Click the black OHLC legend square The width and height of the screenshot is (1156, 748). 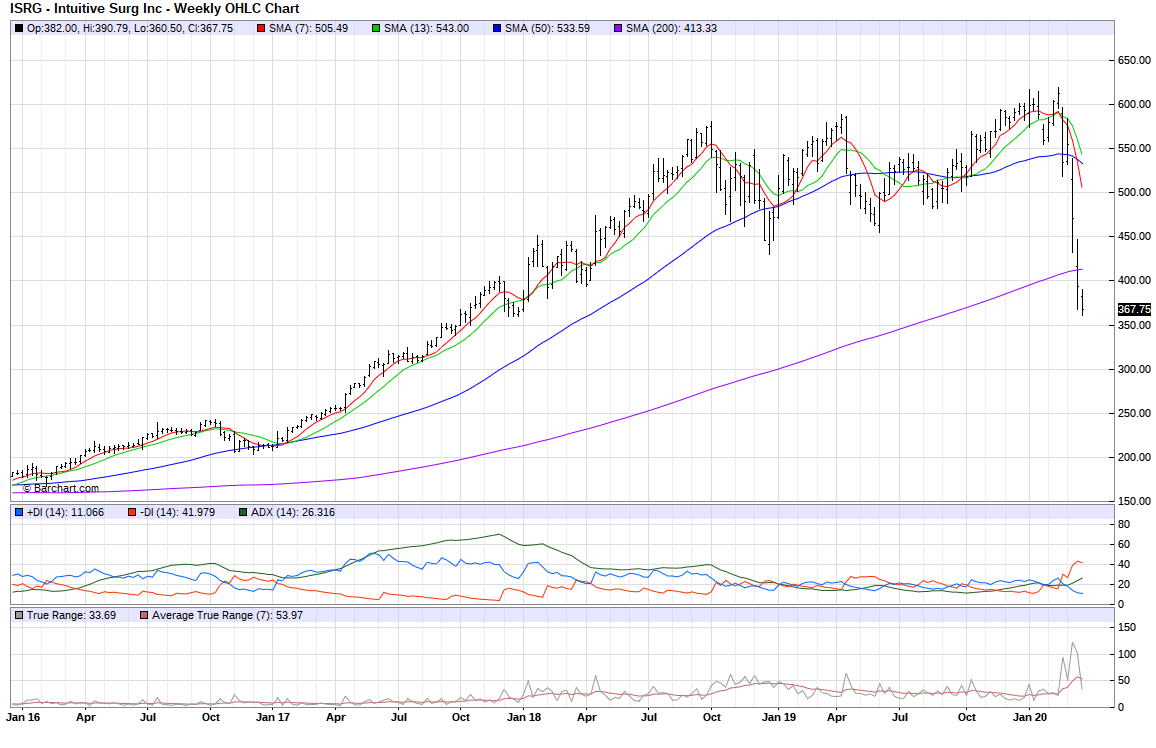[x=19, y=28]
